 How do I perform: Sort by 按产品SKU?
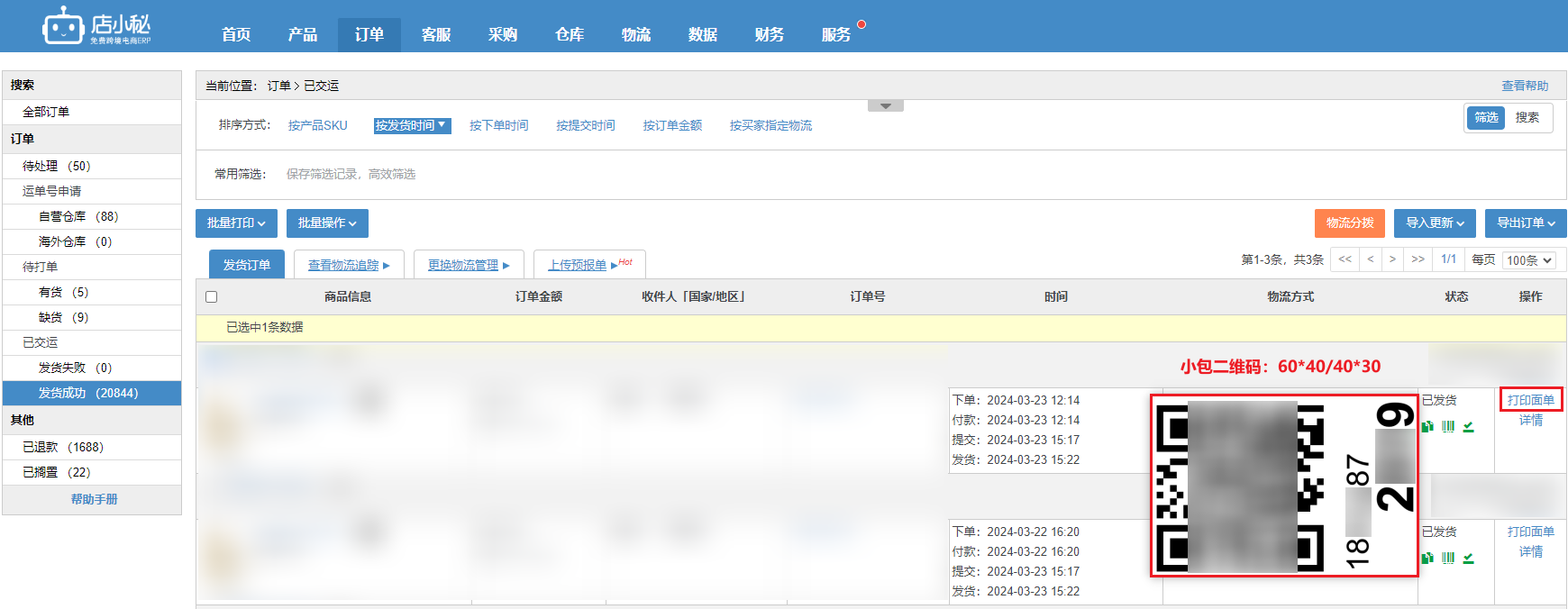click(x=317, y=125)
